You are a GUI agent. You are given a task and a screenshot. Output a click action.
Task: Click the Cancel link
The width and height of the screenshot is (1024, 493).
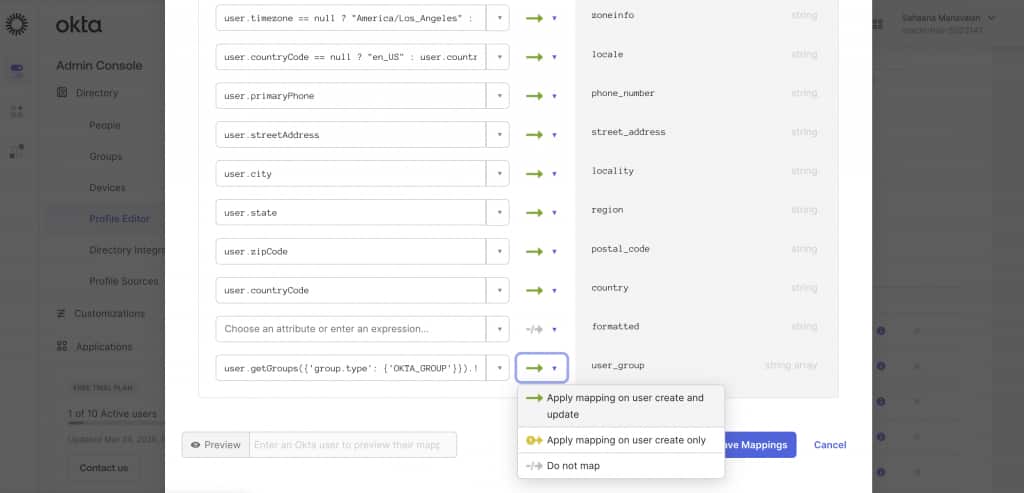coord(830,445)
